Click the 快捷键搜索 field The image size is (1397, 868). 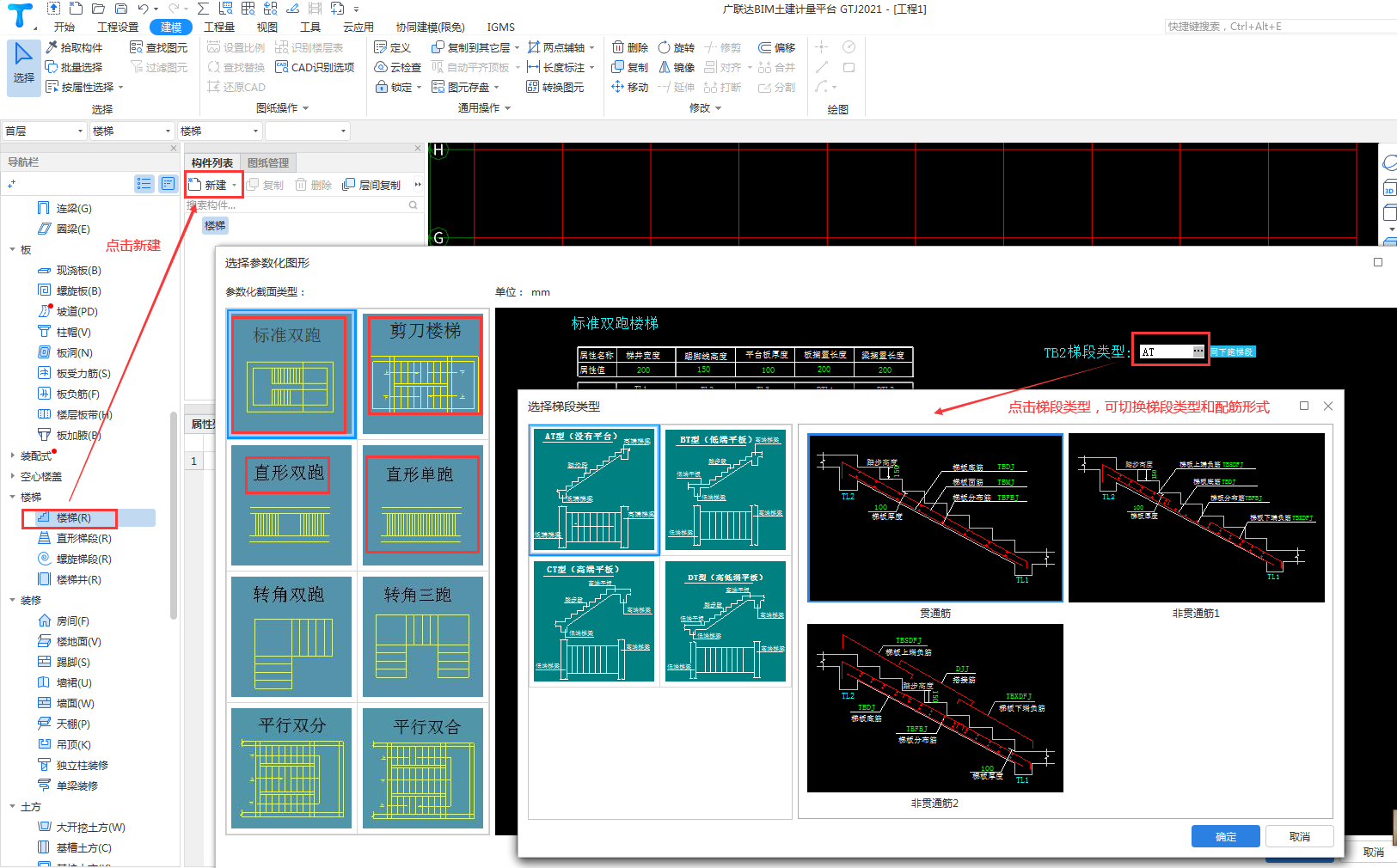[x=1280, y=27]
